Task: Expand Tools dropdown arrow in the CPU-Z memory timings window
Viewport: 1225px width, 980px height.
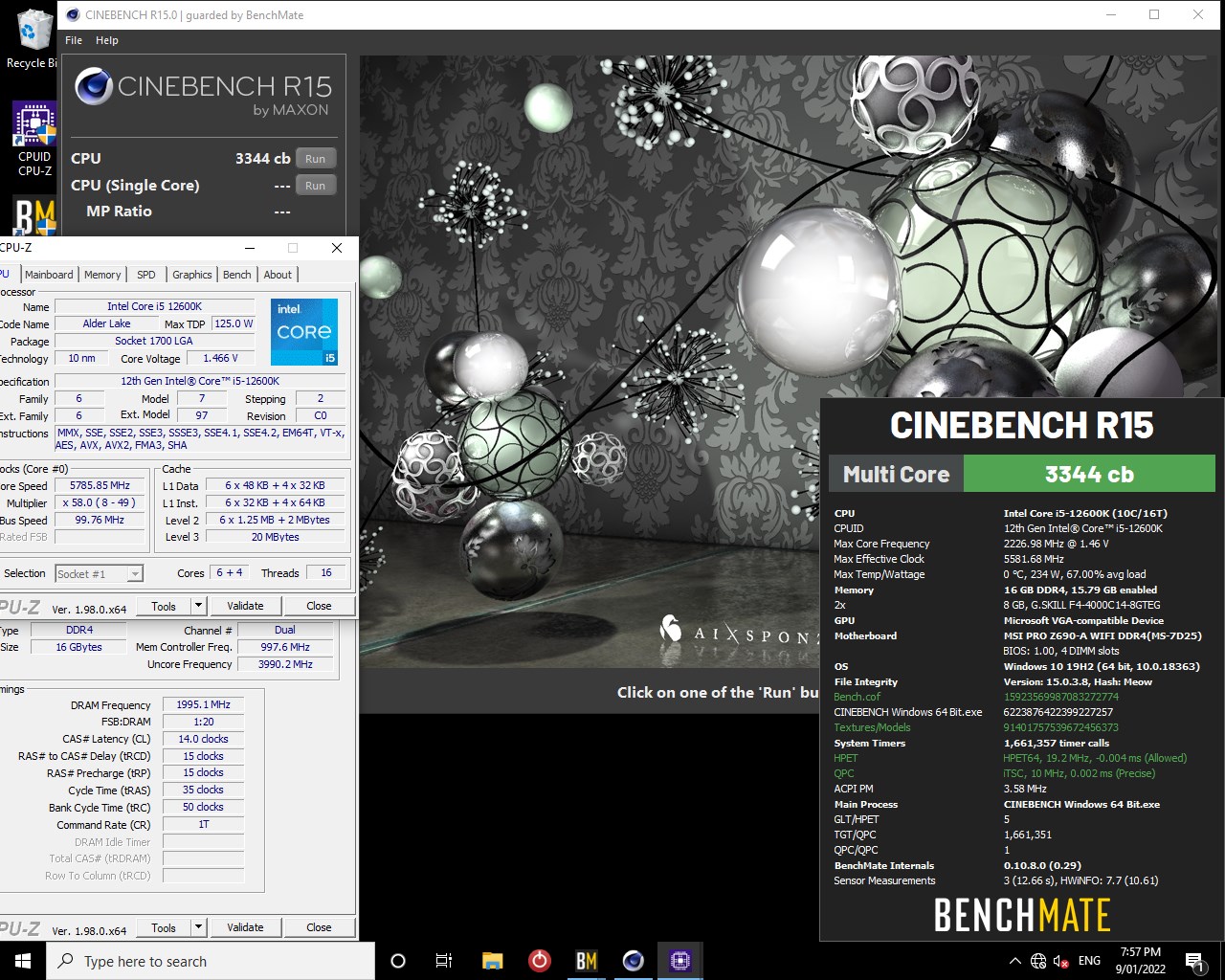Action: point(198,927)
